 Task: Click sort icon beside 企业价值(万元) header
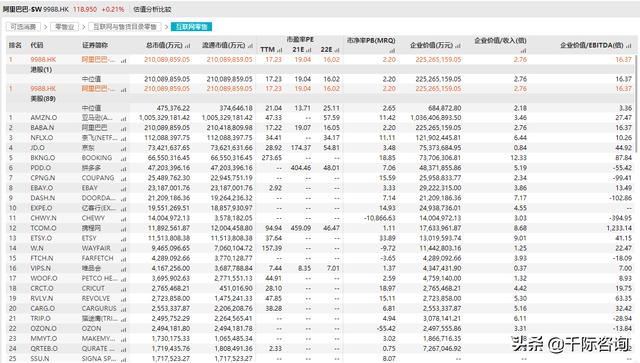tap(458, 46)
